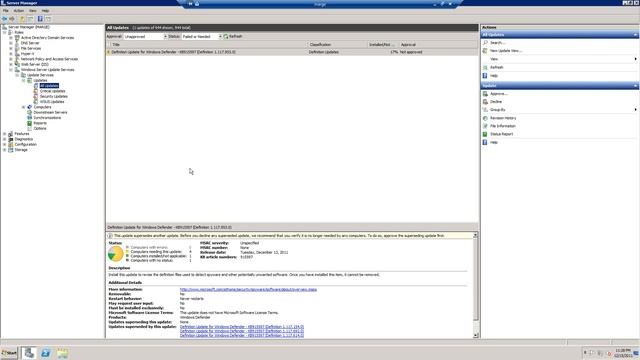Image resolution: width=640 pixels, height=360 pixels.
Task: Sort by the Classification column header
Action: pyautogui.click(x=337, y=44)
